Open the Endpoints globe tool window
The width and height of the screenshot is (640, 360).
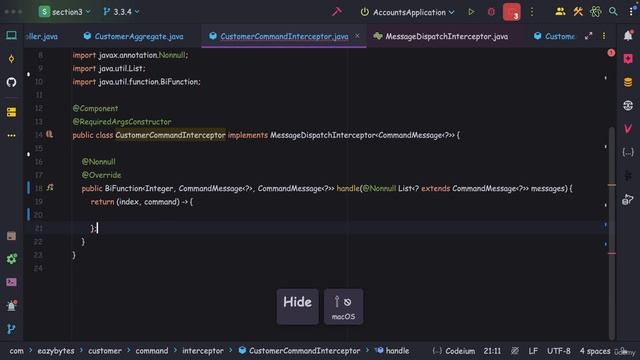628,105
